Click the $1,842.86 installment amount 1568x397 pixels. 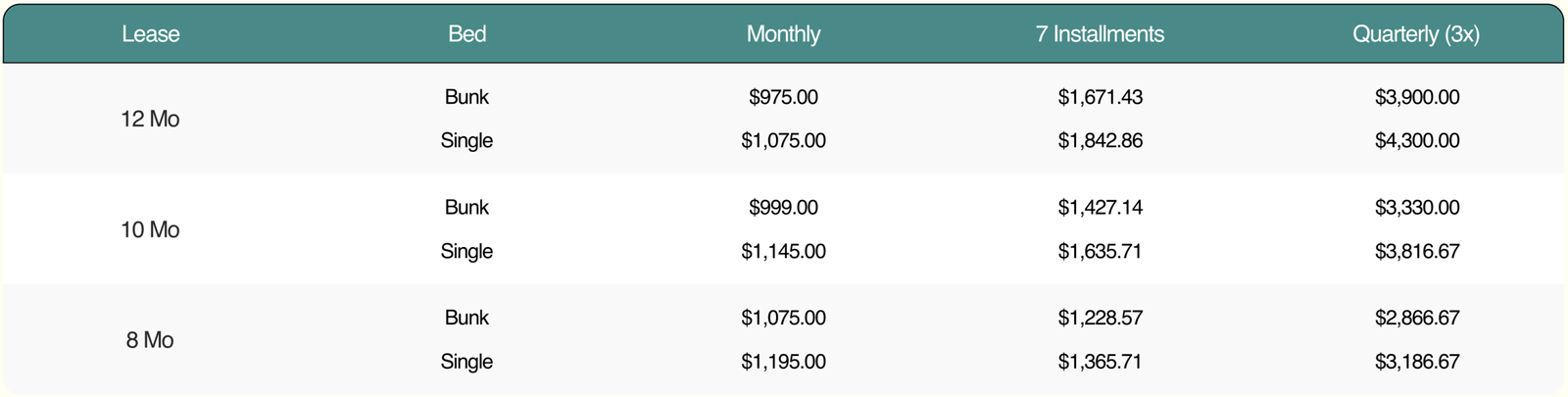1100,141
